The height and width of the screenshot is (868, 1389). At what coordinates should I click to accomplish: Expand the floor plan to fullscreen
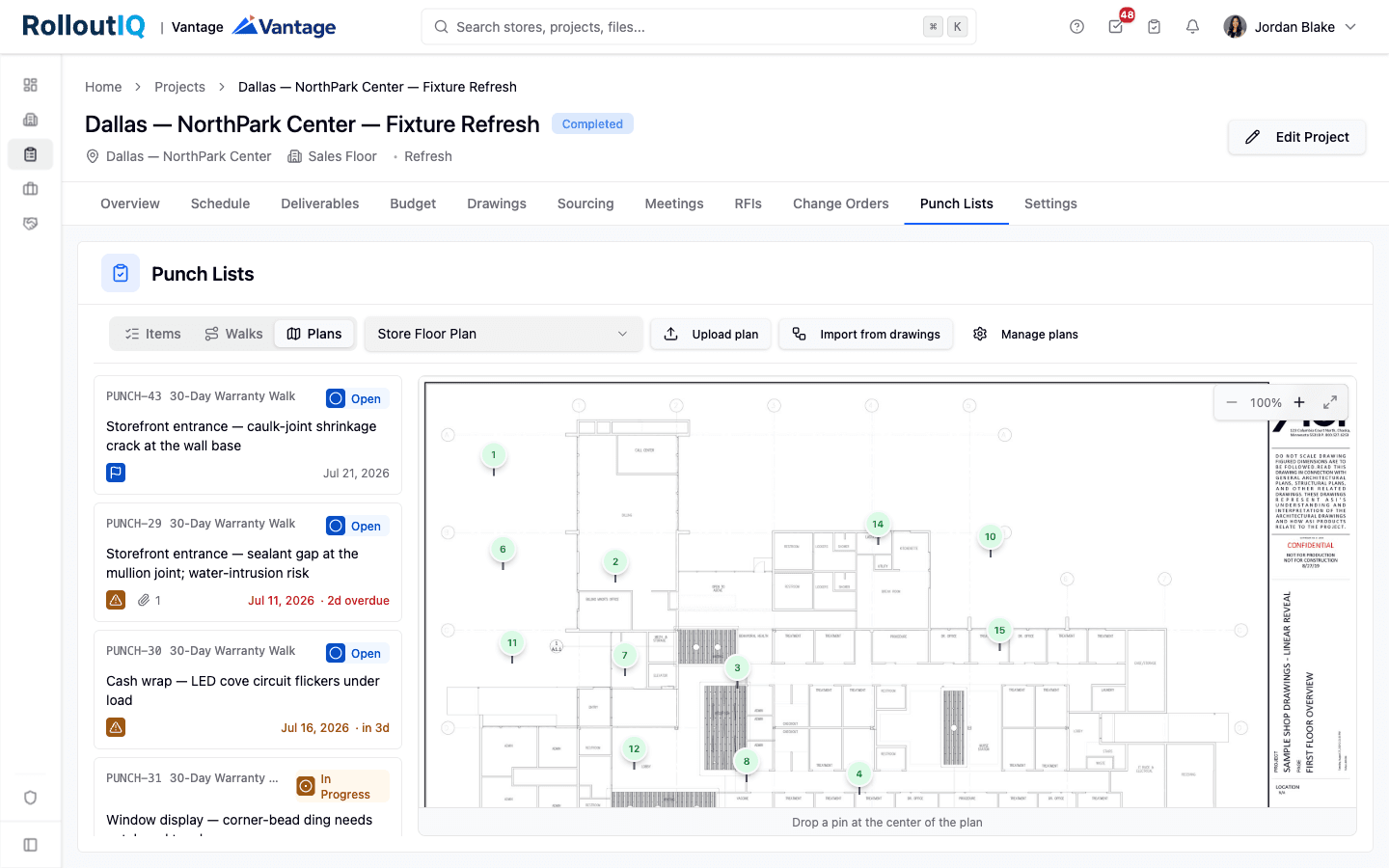point(1330,402)
